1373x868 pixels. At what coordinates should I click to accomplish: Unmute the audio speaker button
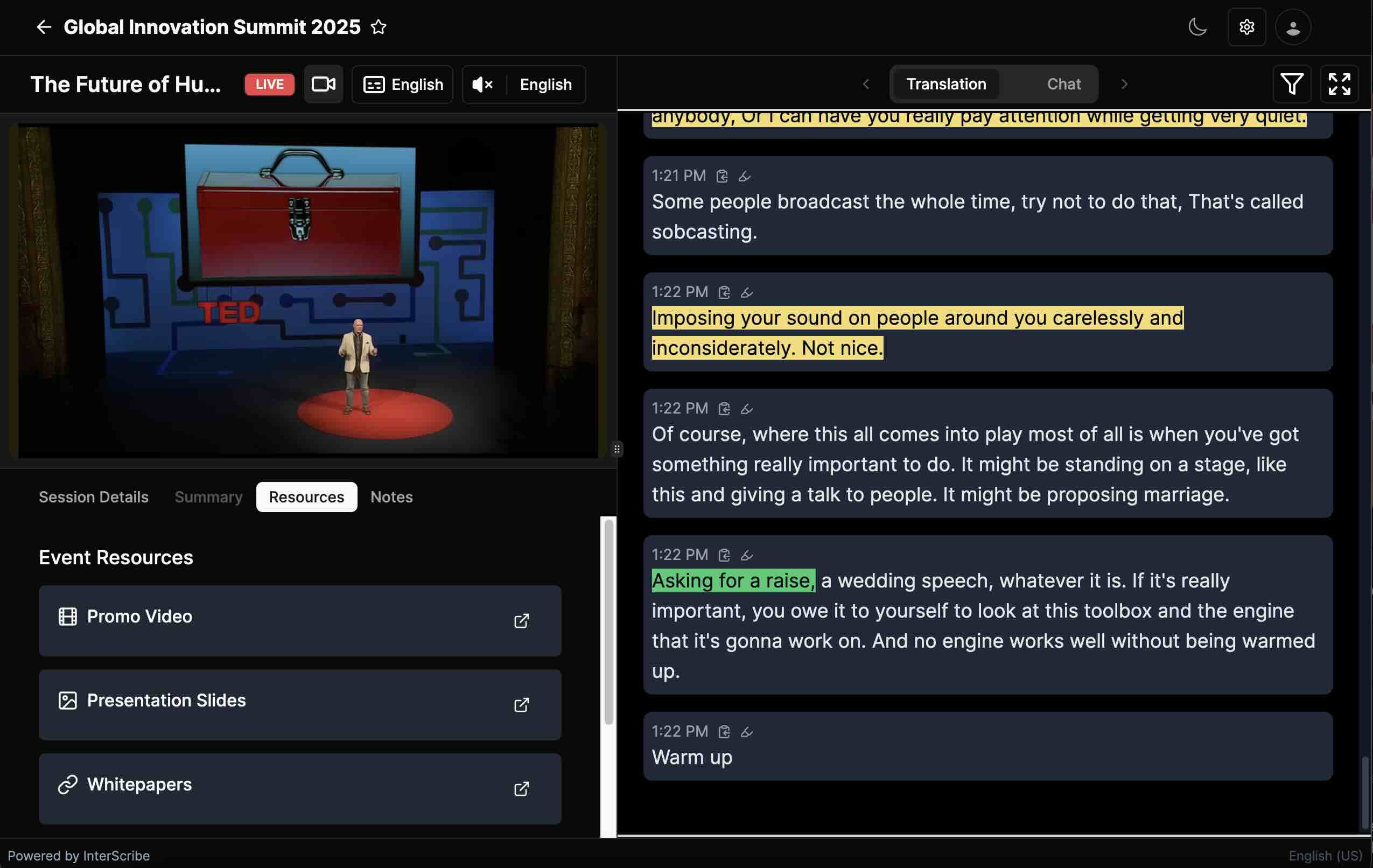point(482,85)
